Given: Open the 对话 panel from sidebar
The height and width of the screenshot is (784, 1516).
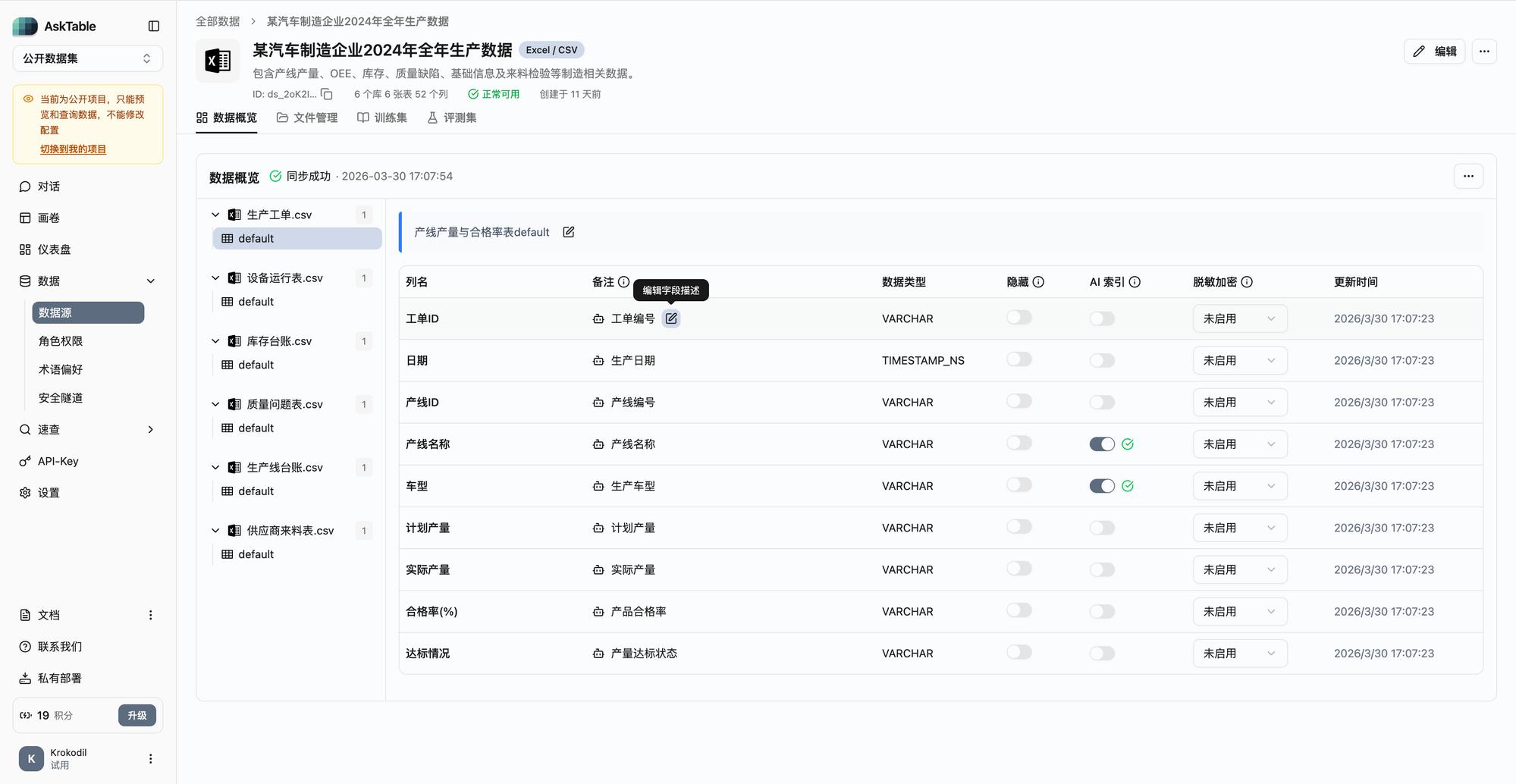Looking at the screenshot, I should 47,186.
